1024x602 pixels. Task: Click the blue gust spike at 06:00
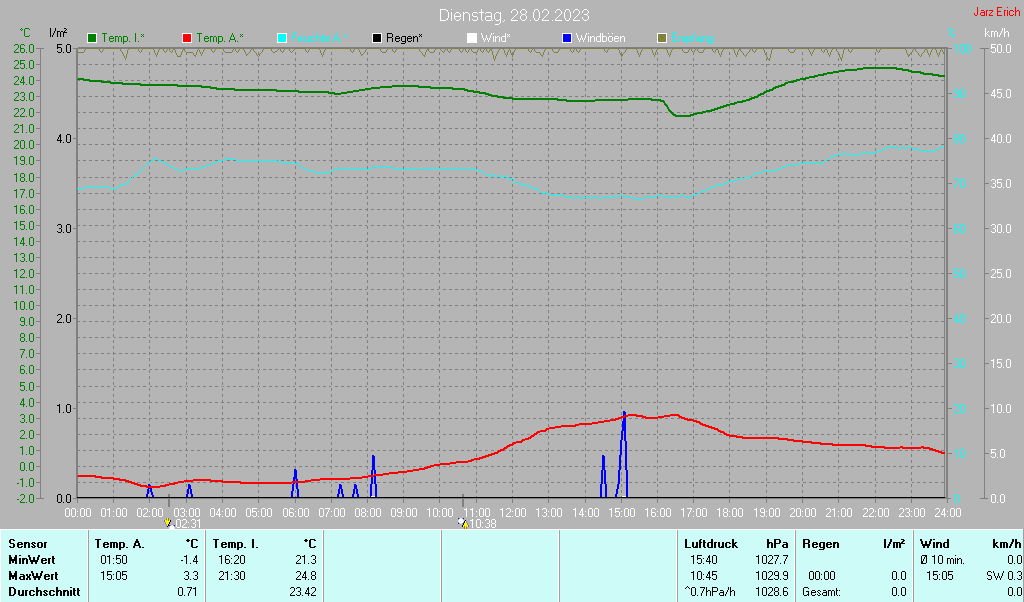click(x=295, y=484)
